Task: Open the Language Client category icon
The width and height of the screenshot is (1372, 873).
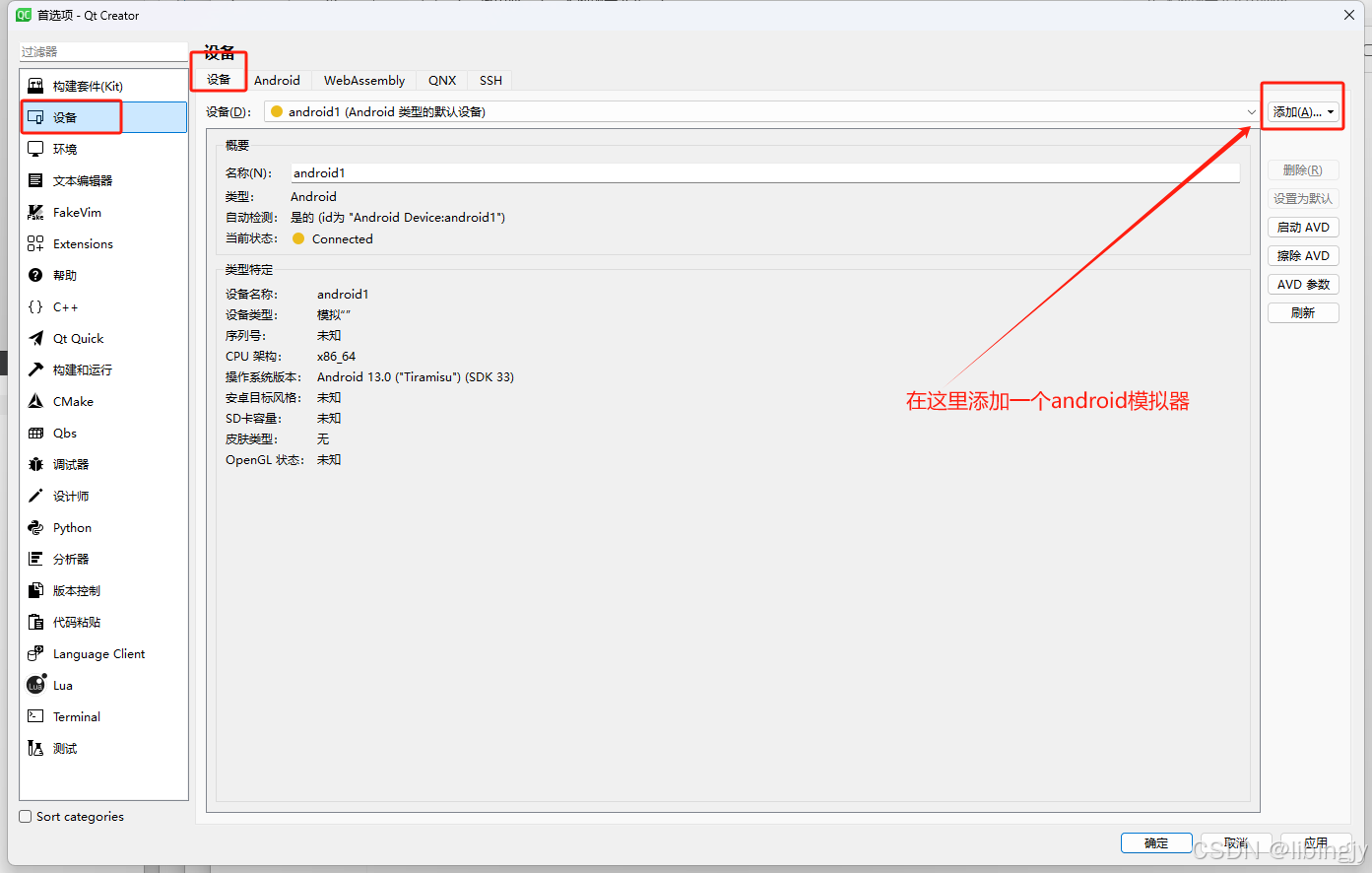Action: point(35,653)
